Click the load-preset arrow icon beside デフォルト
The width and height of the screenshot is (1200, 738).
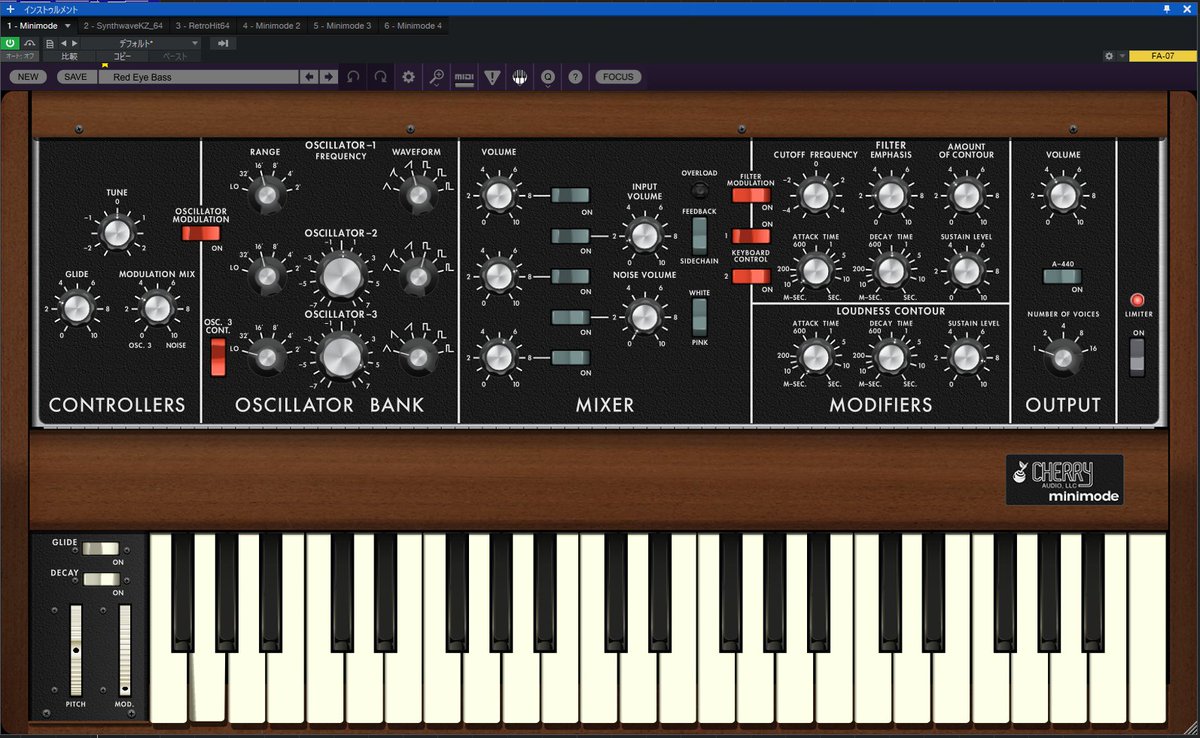point(224,43)
